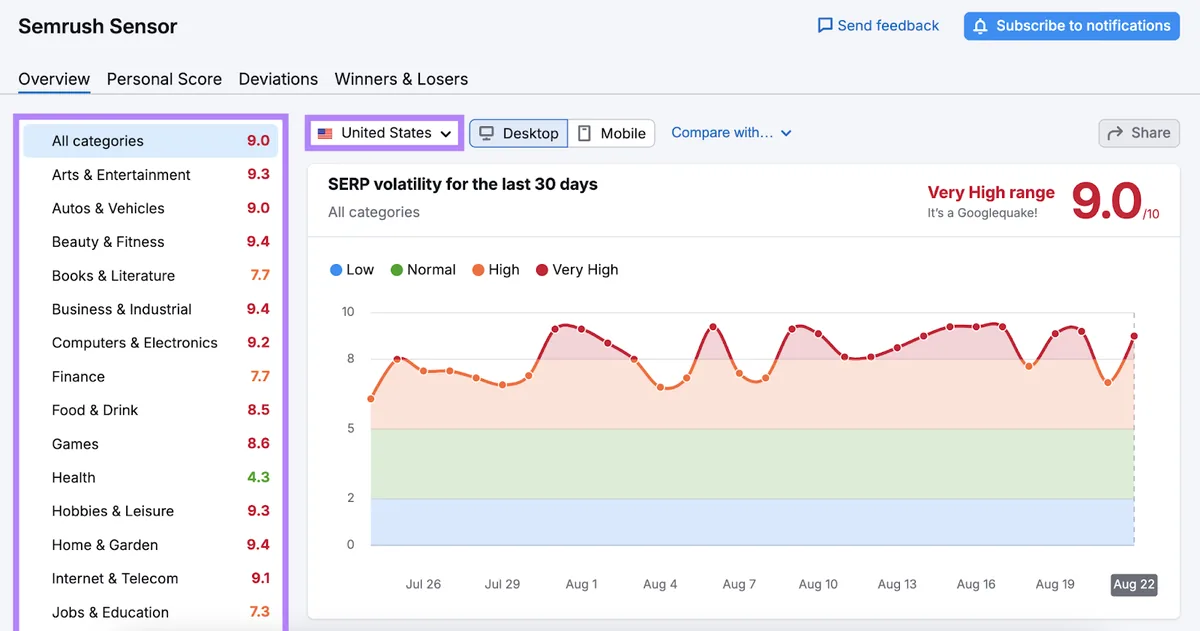Click the Jul 29 axis label

click(x=502, y=584)
